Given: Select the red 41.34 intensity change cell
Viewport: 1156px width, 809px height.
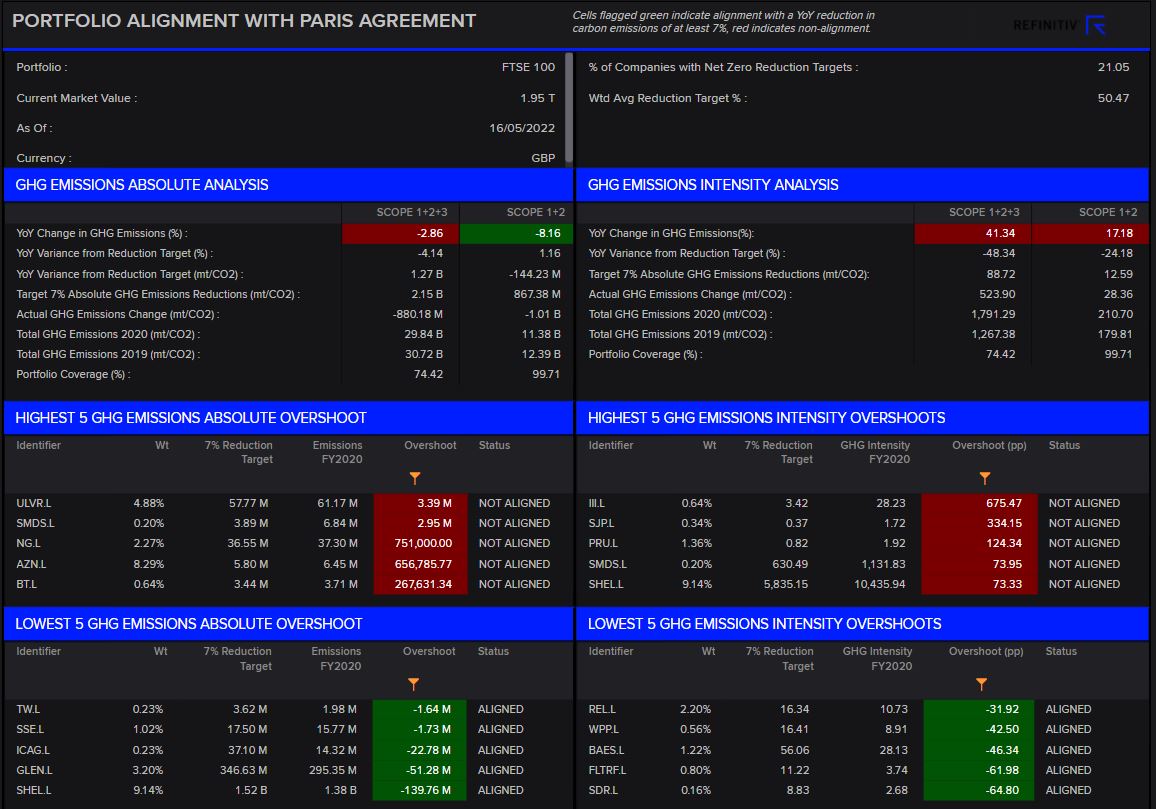Looking at the screenshot, I should tap(972, 233).
